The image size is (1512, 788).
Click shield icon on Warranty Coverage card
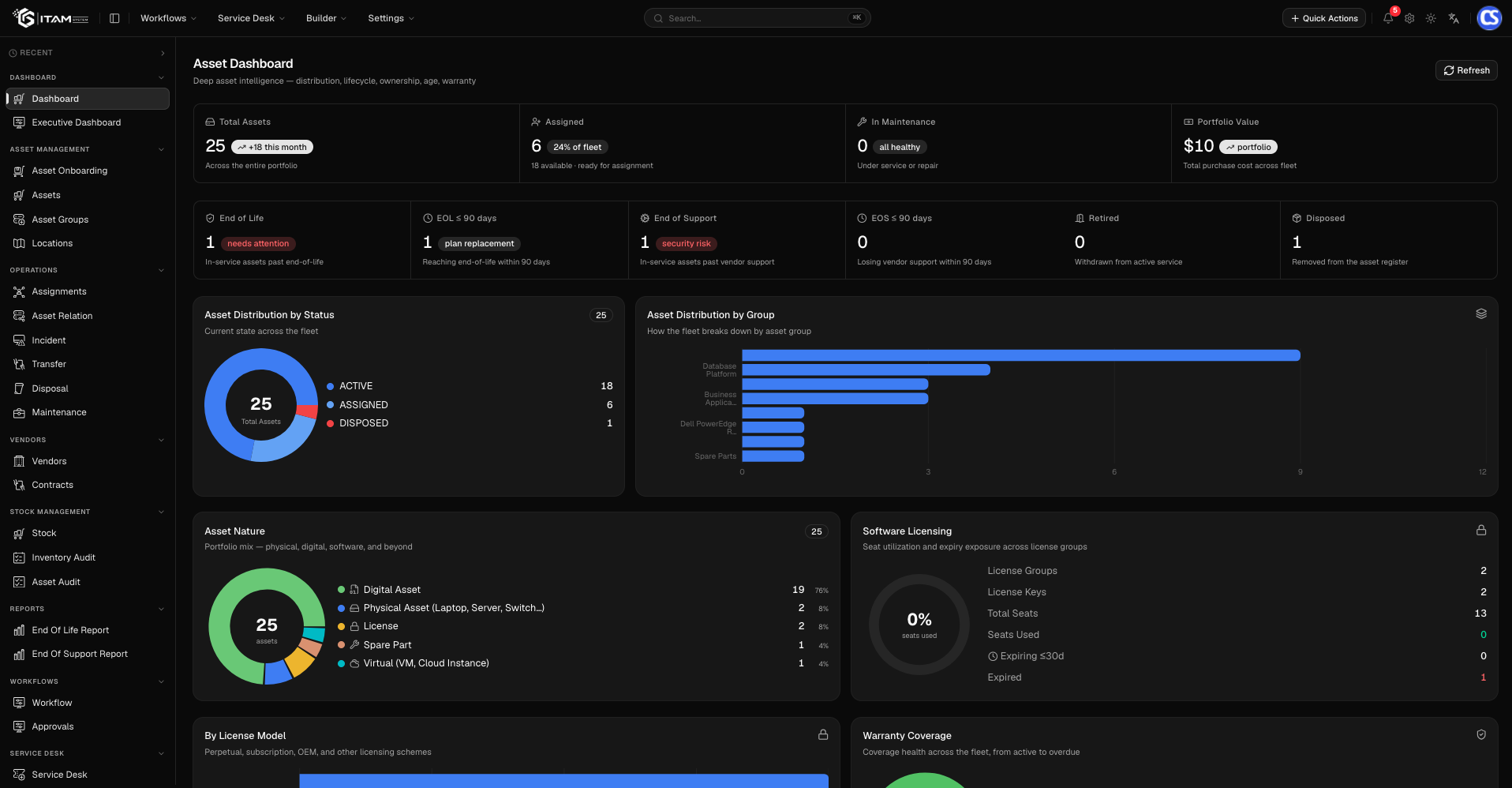[x=1481, y=734]
